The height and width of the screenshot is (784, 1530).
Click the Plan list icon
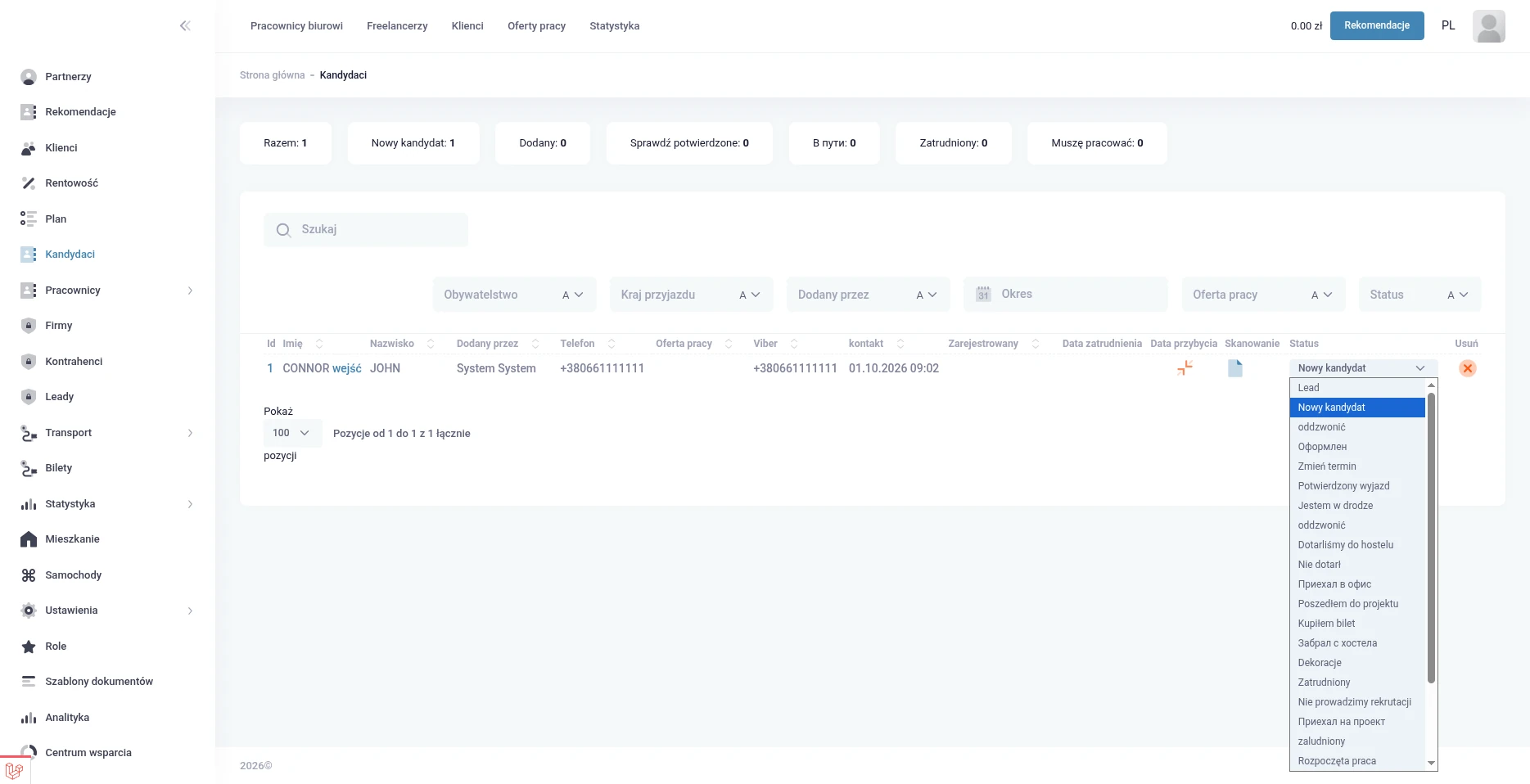[29, 219]
